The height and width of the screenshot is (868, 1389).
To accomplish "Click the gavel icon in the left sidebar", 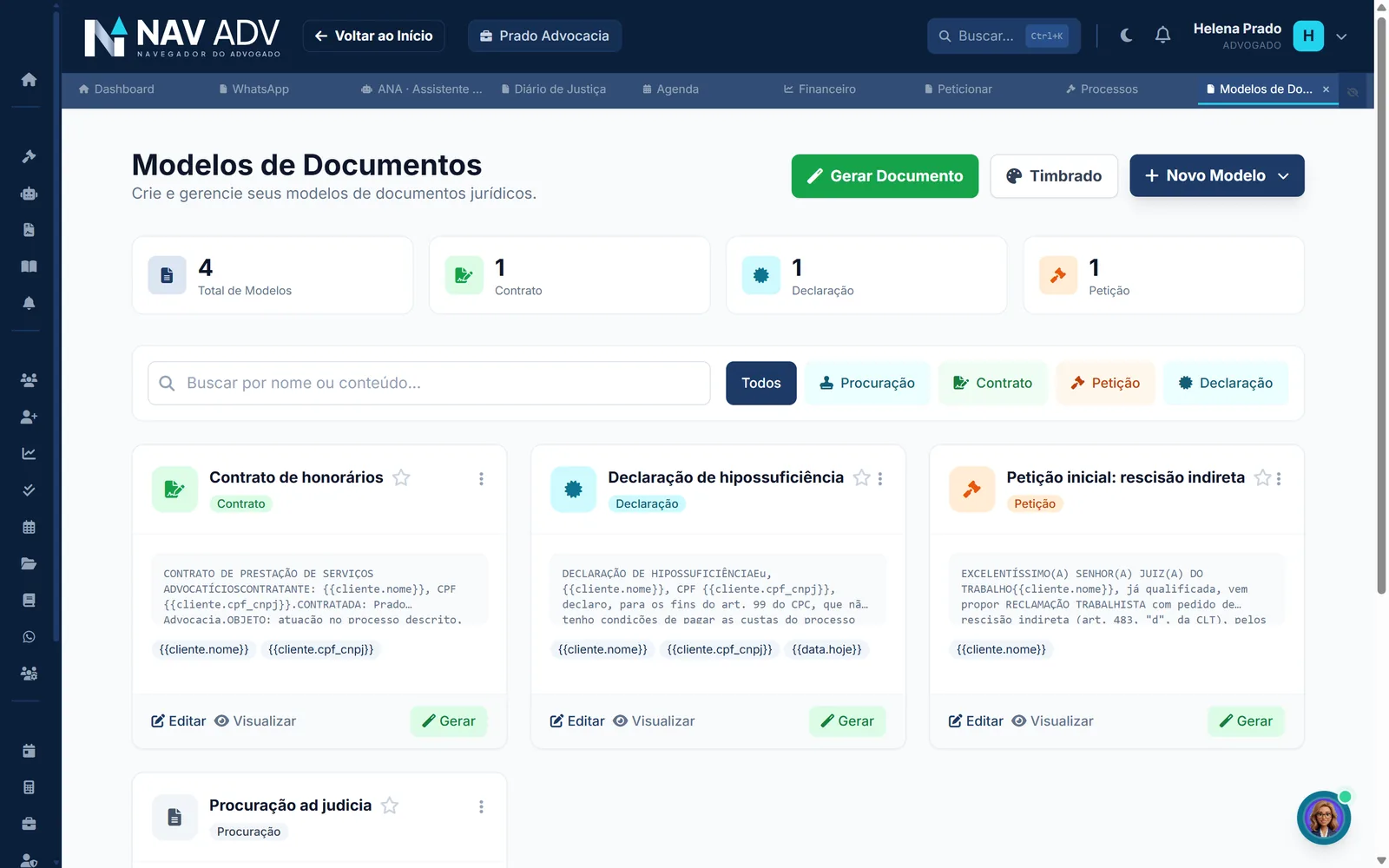I will tap(29, 156).
